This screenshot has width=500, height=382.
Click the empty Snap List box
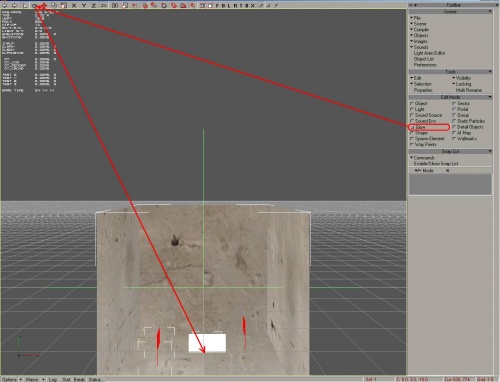pos(450,184)
